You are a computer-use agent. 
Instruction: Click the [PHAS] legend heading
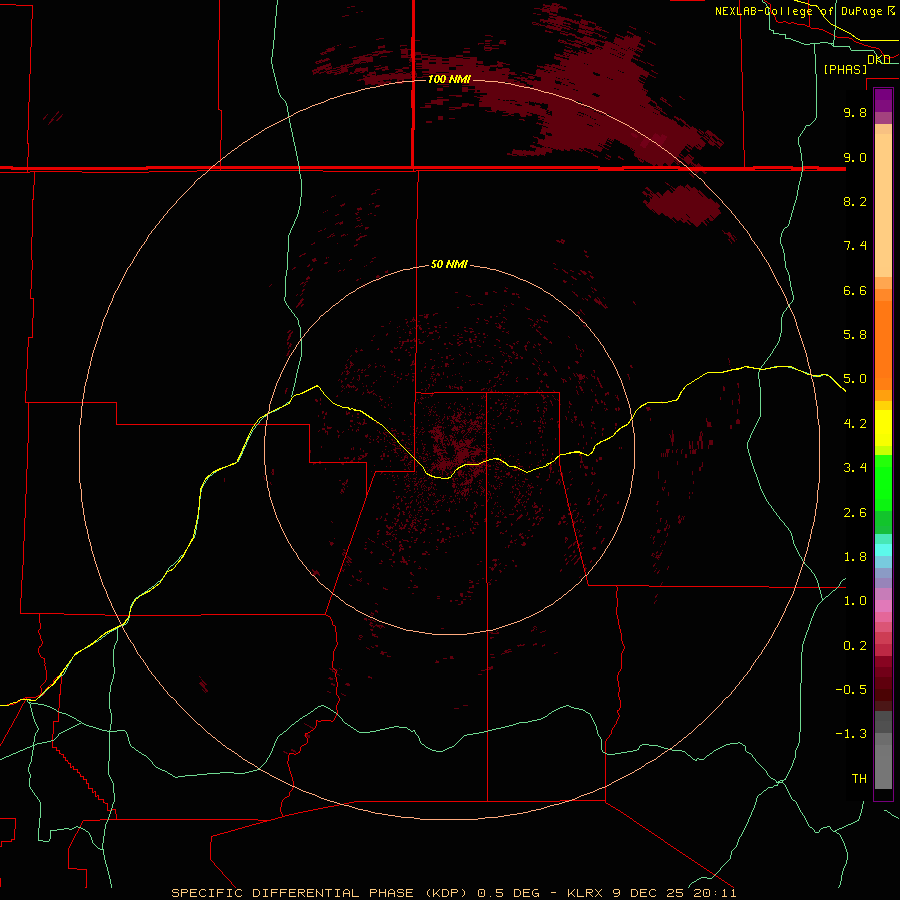pos(845,69)
